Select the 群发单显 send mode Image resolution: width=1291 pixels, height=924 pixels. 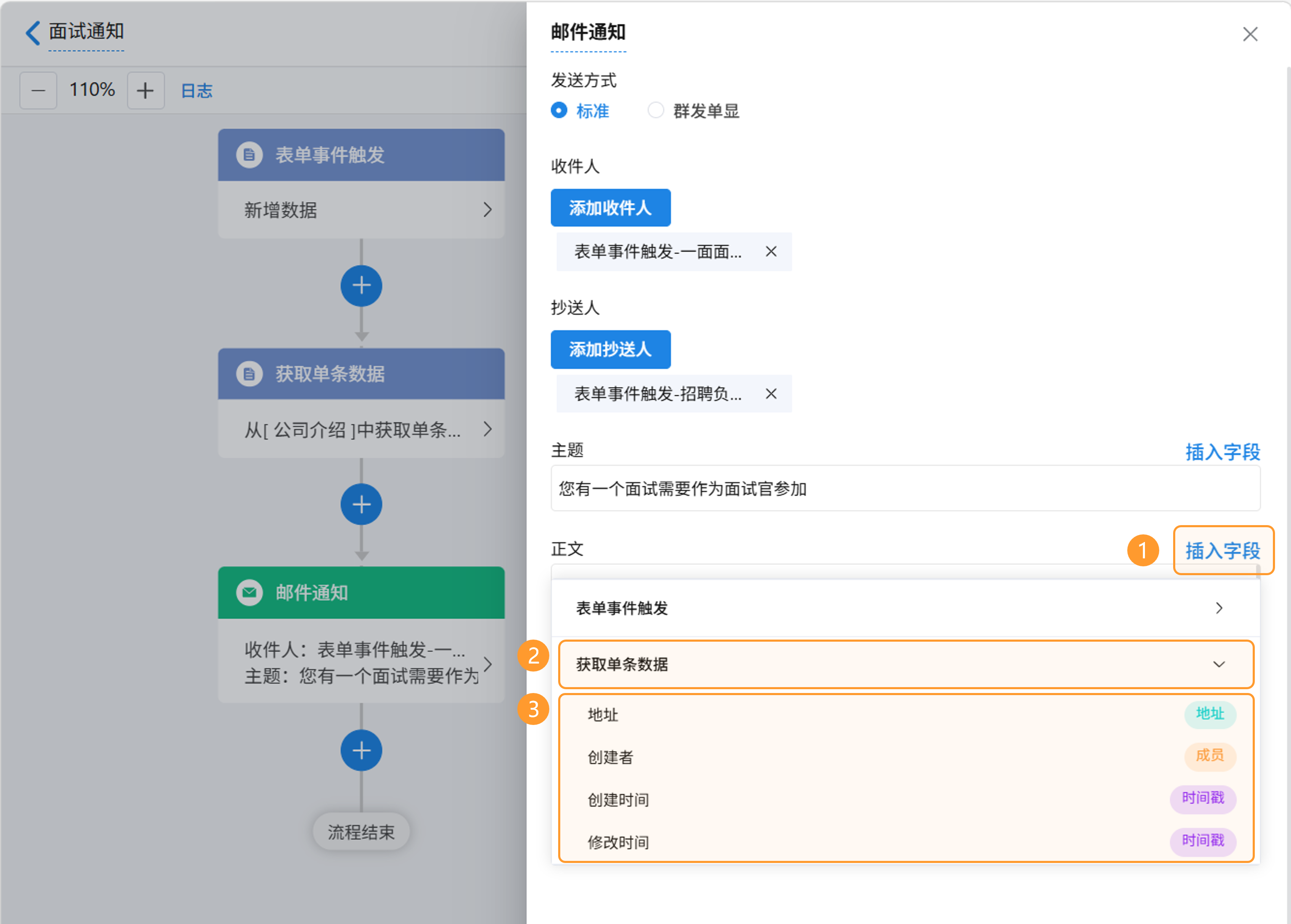[x=656, y=110]
